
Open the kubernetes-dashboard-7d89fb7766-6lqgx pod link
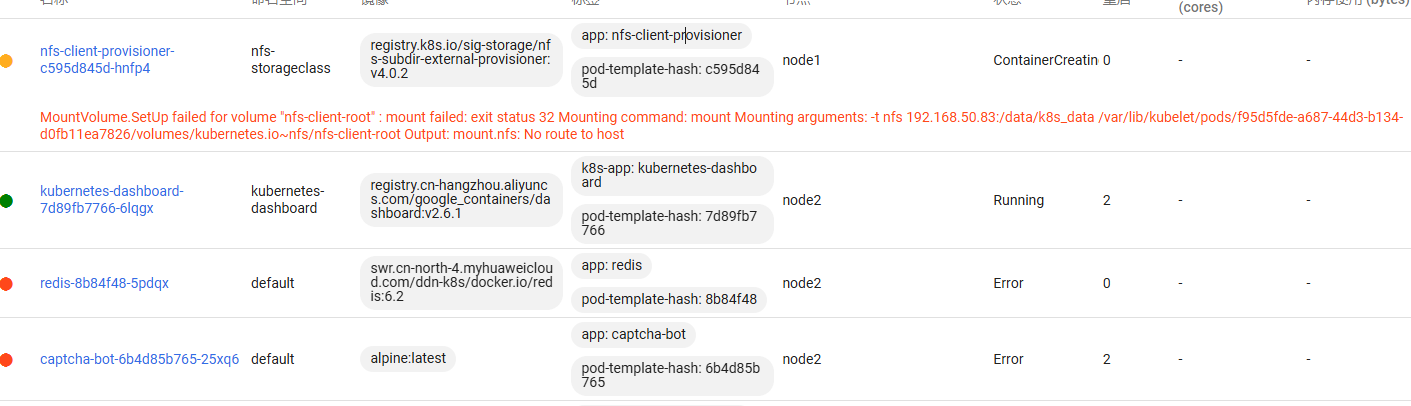coord(111,200)
